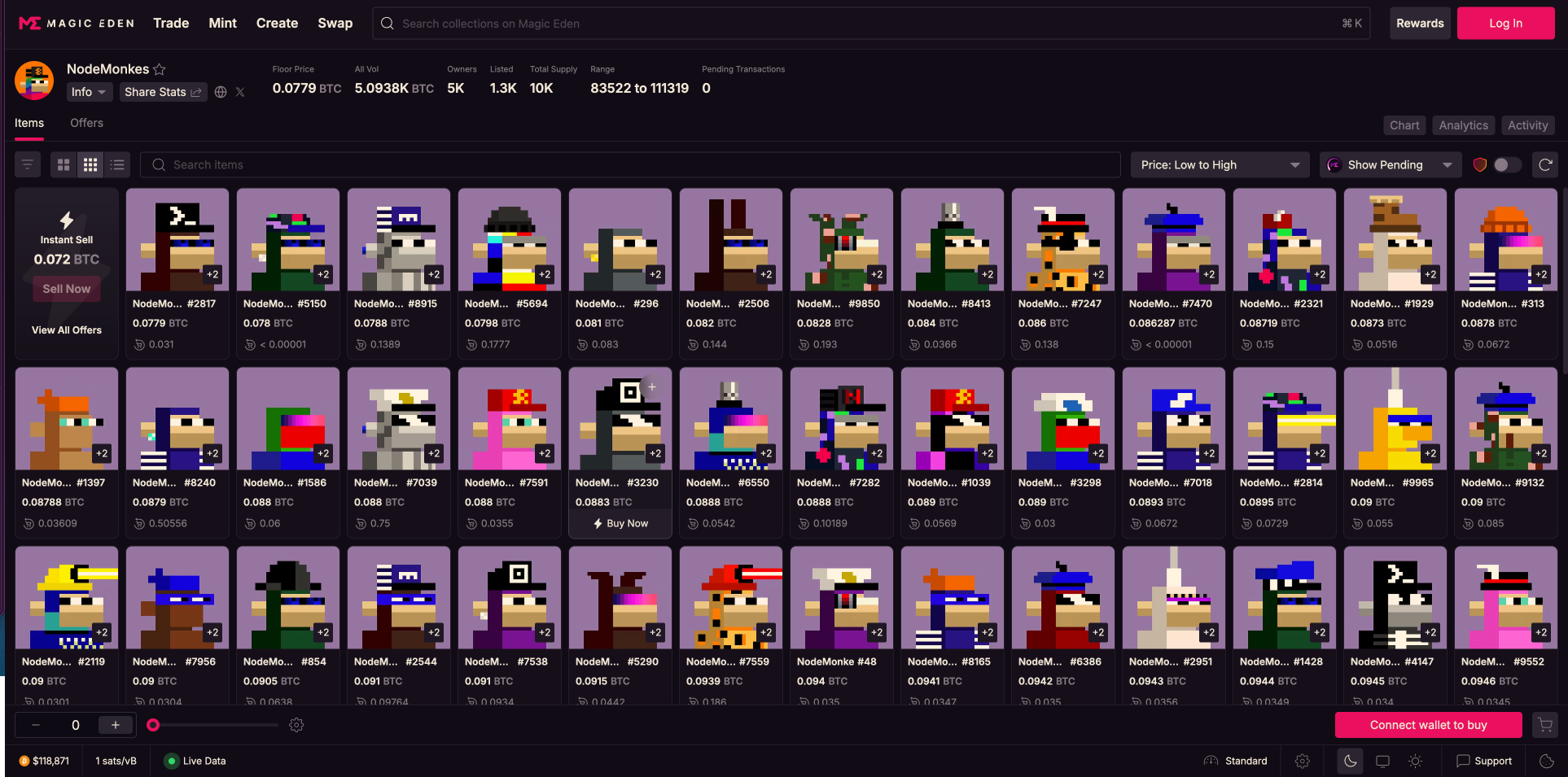
Task: Click the filter icon beside view options
Action: [x=28, y=165]
